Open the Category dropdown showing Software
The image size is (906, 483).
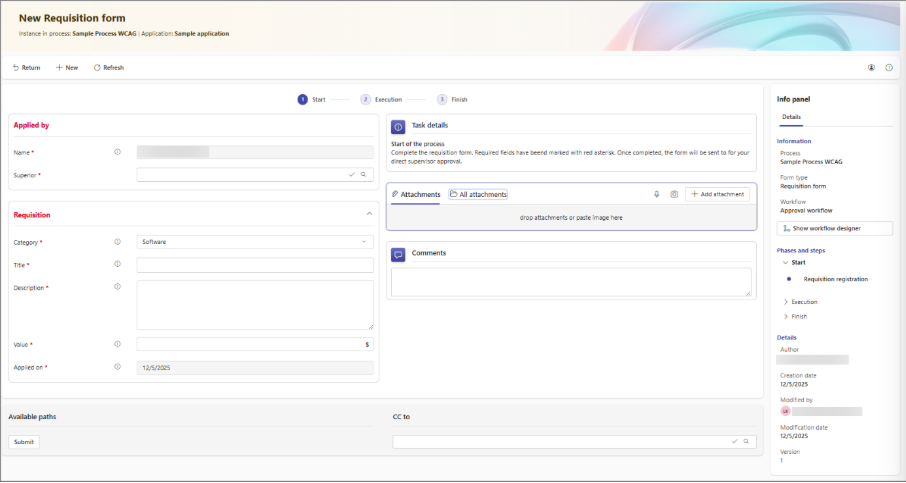(254, 242)
